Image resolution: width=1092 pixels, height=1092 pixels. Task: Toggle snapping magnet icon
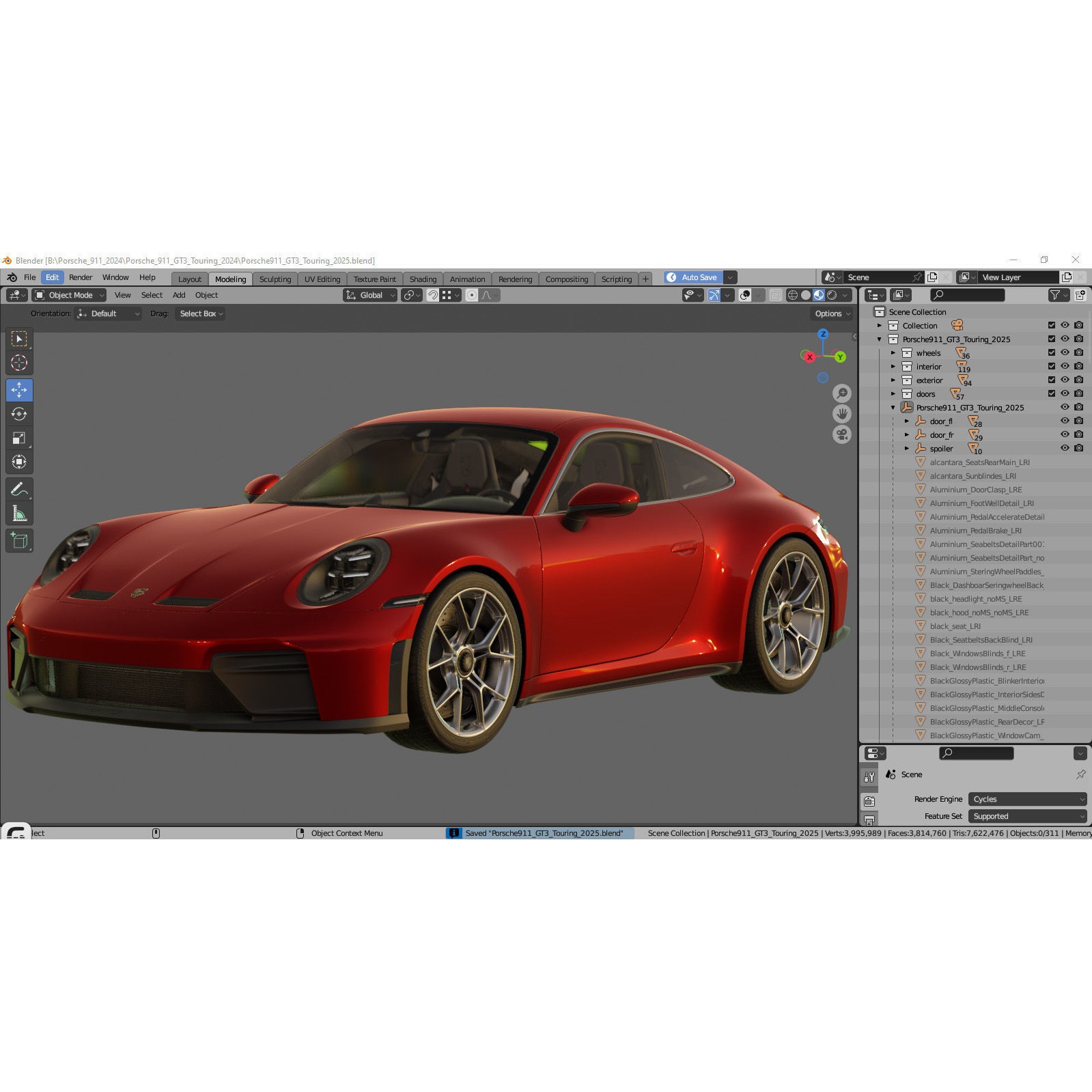[x=432, y=295]
